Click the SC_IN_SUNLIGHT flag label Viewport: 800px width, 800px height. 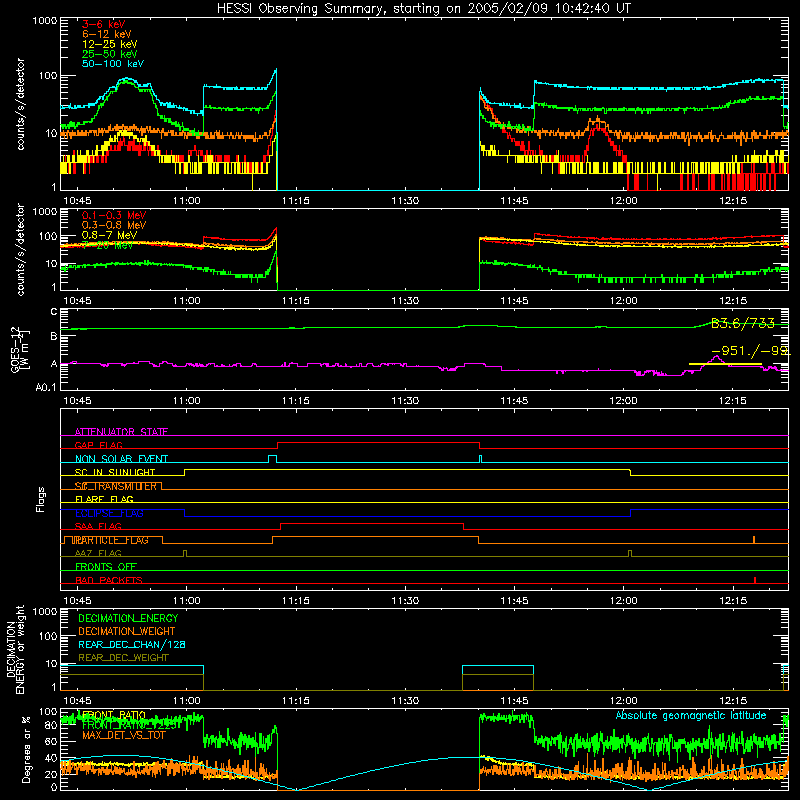(x=115, y=472)
